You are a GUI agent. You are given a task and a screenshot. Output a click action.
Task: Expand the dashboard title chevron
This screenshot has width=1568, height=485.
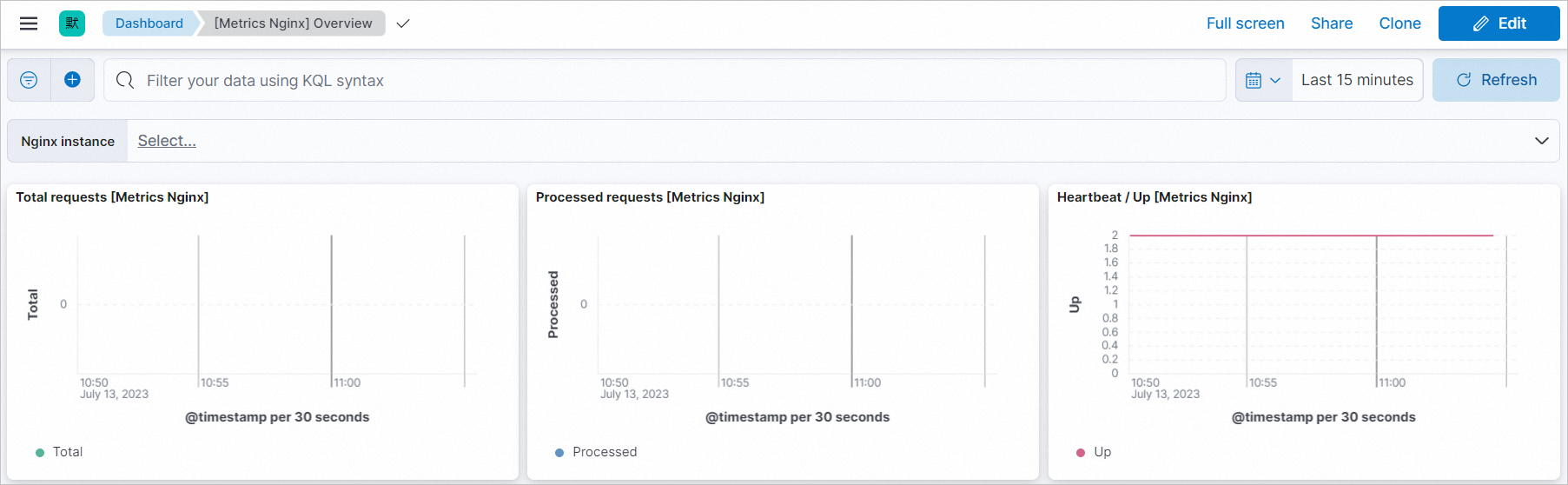click(402, 23)
